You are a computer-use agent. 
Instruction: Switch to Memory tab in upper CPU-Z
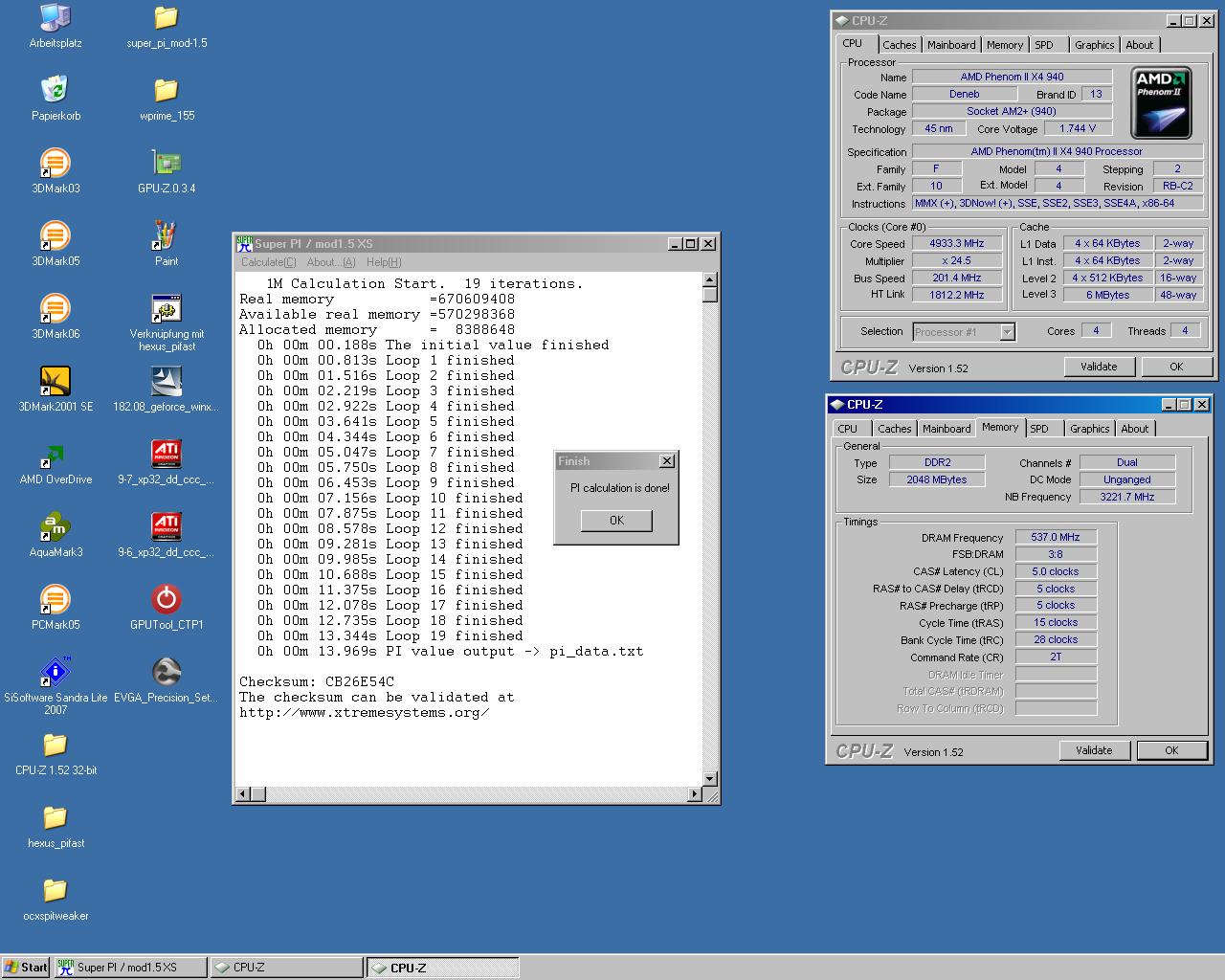pyautogui.click(x=1005, y=45)
